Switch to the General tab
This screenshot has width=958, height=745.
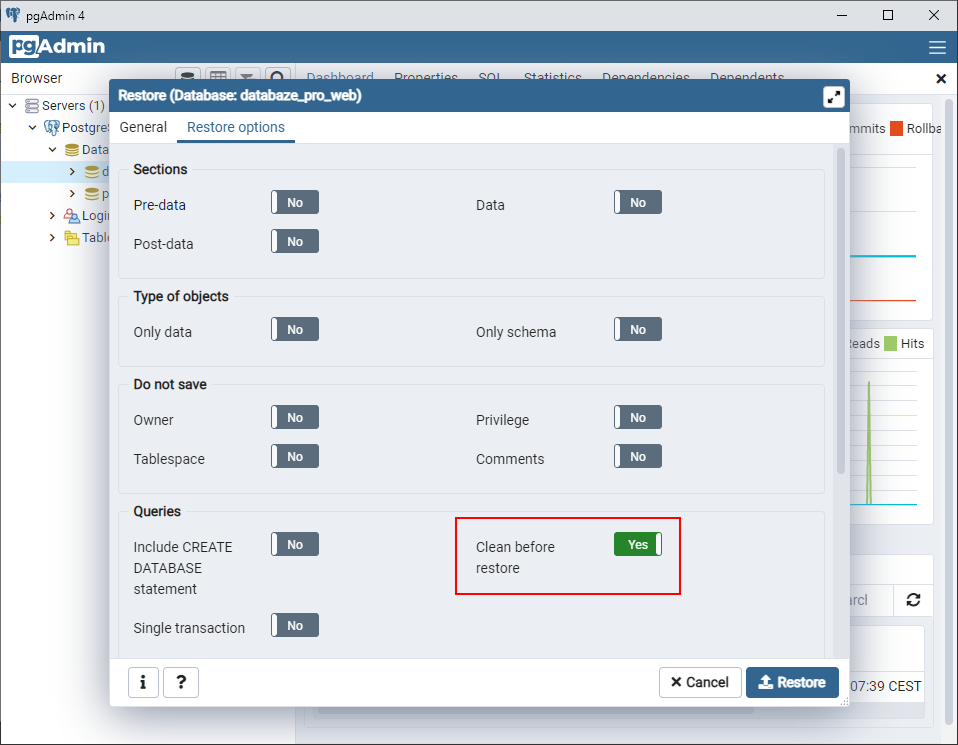click(143, 127)
